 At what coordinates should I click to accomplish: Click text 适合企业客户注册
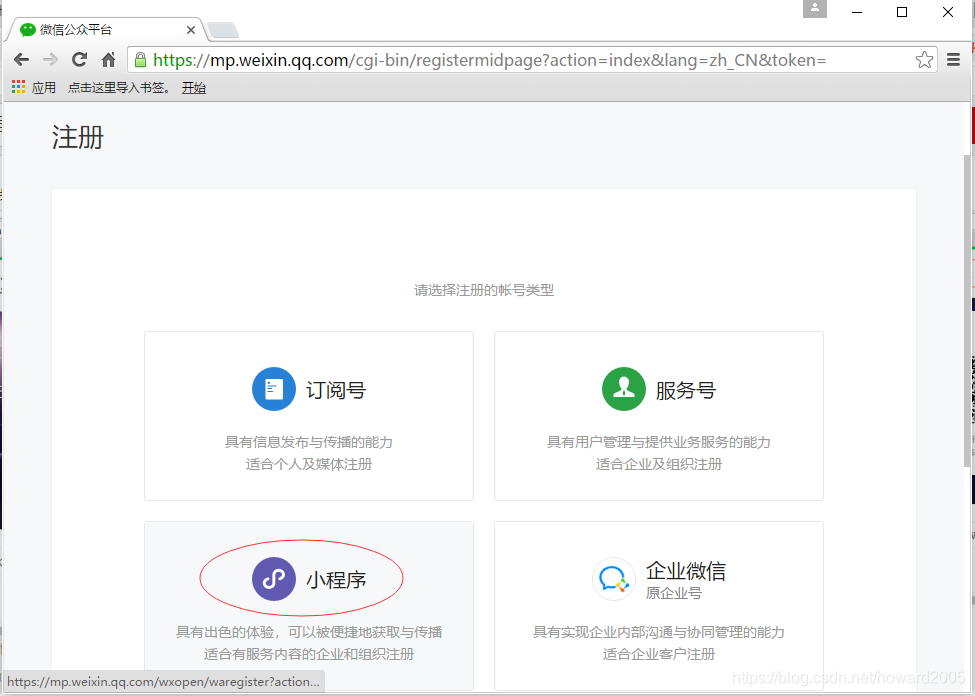[658, 654]
